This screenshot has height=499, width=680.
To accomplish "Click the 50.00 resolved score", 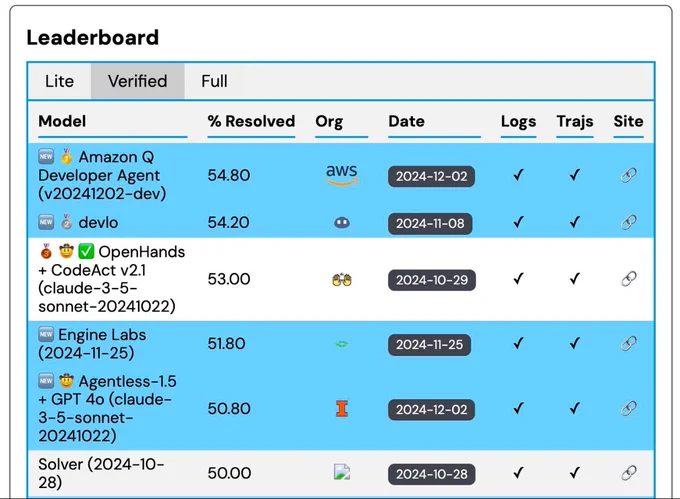I will point(229,473).
